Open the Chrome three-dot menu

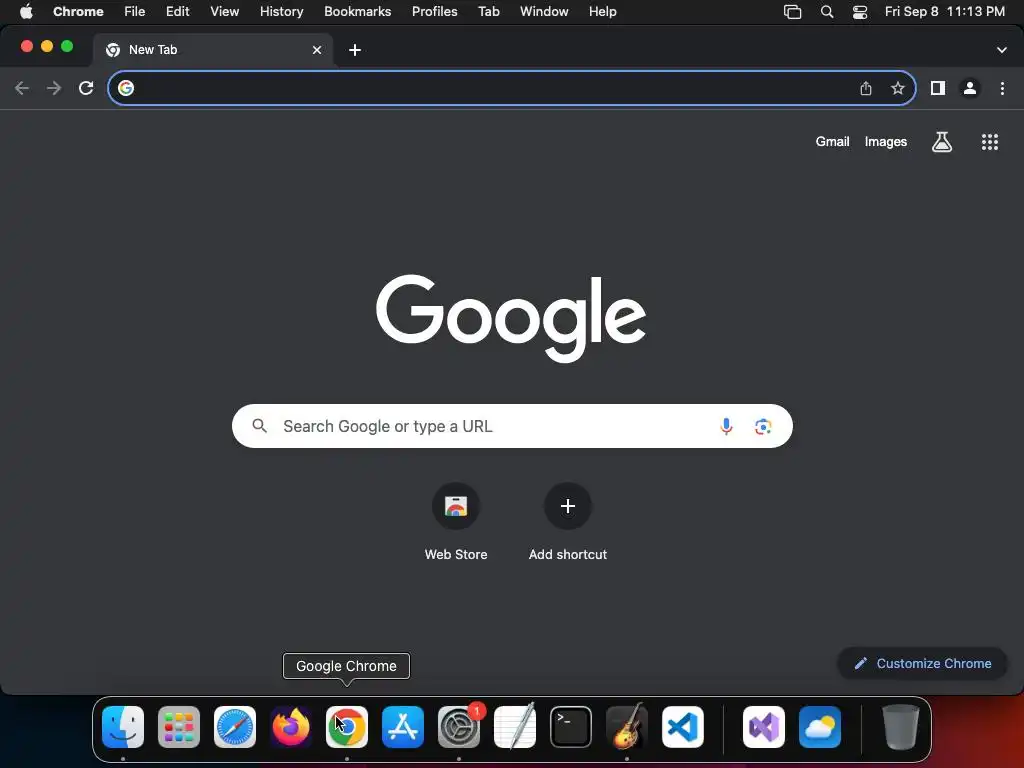click(1002, 88)
